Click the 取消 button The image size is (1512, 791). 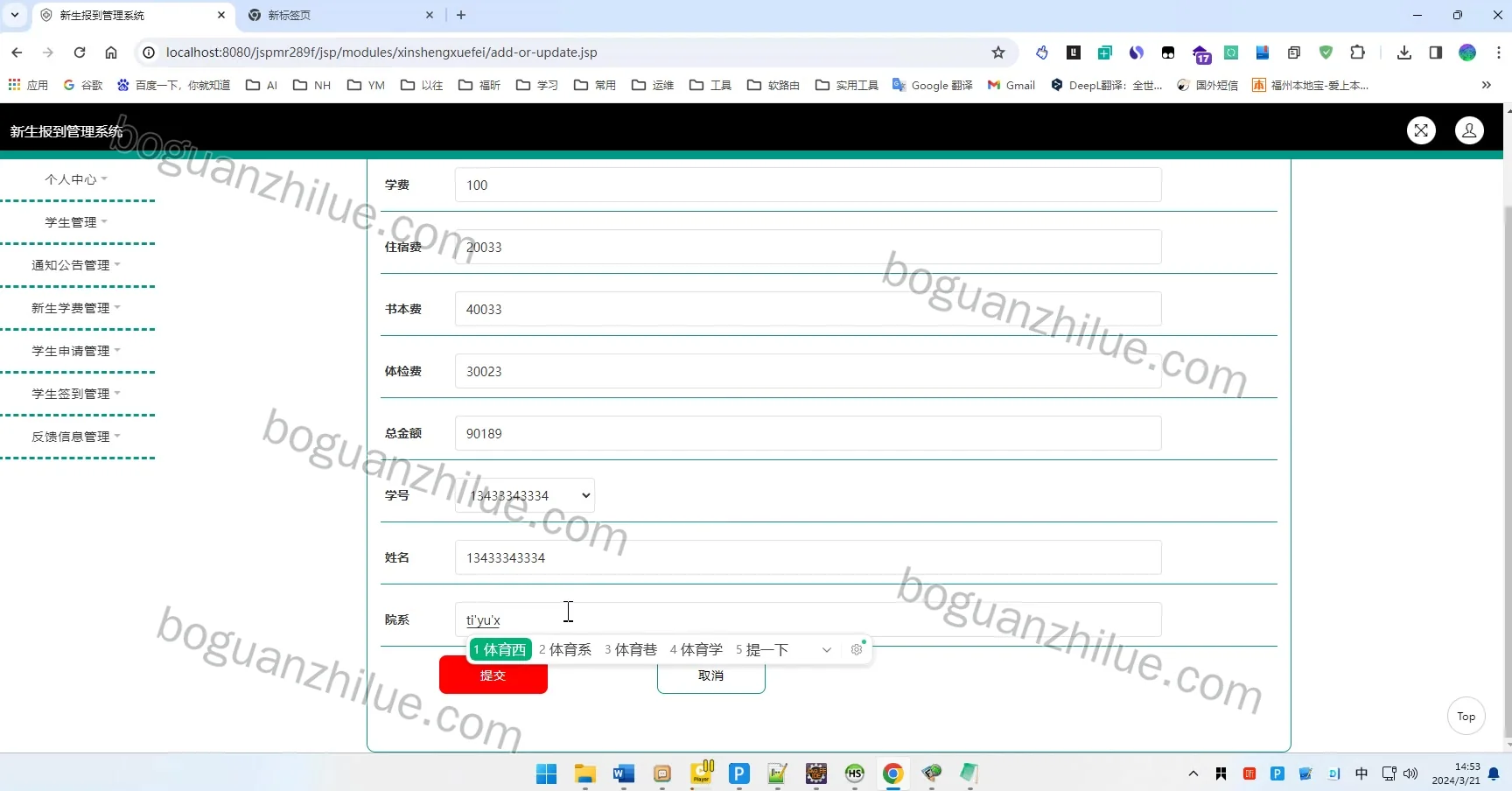click(x=711, y=675)
